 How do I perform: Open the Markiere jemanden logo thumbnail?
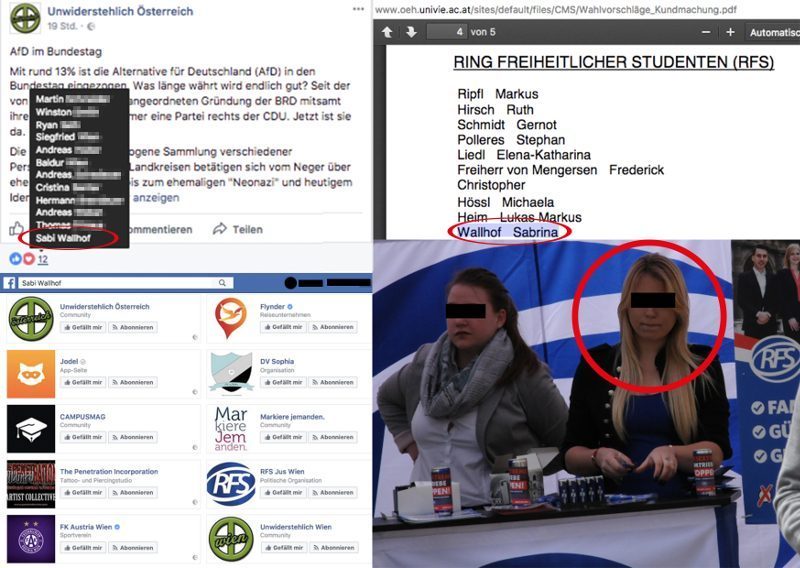(x=231, y=429)
